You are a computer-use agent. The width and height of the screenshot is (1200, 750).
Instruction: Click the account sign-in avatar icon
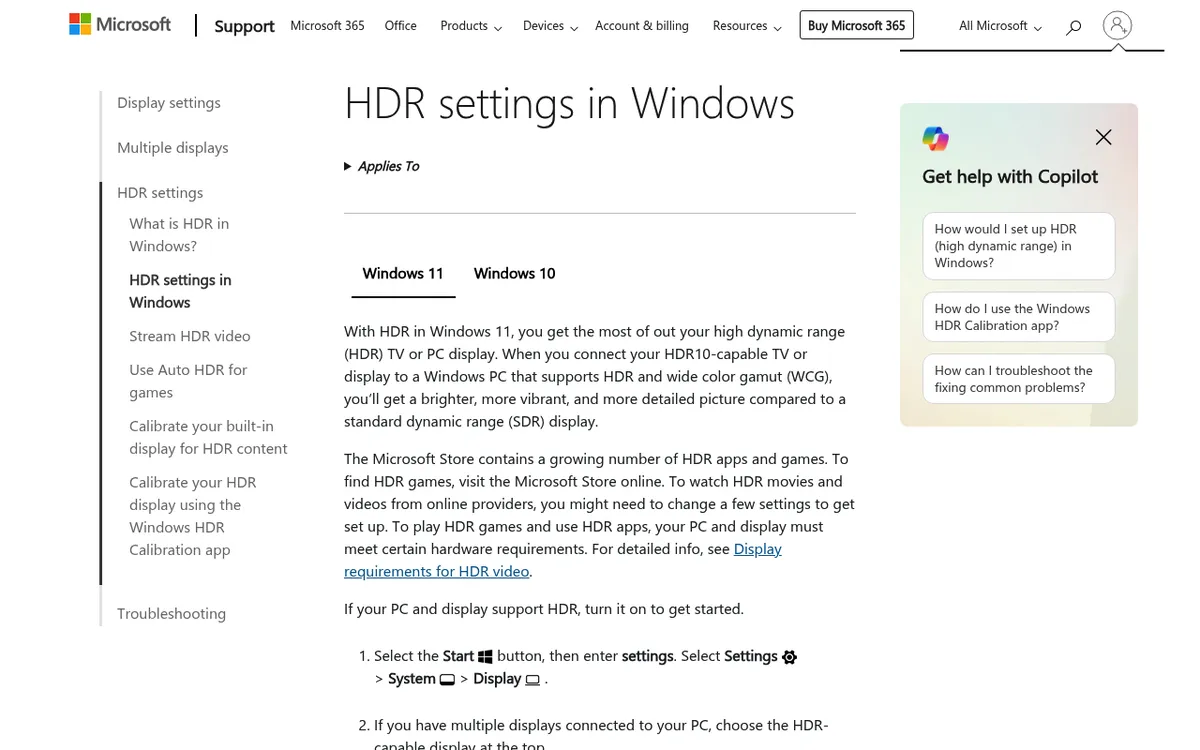pyautogui.click(x=1117, y=26)
